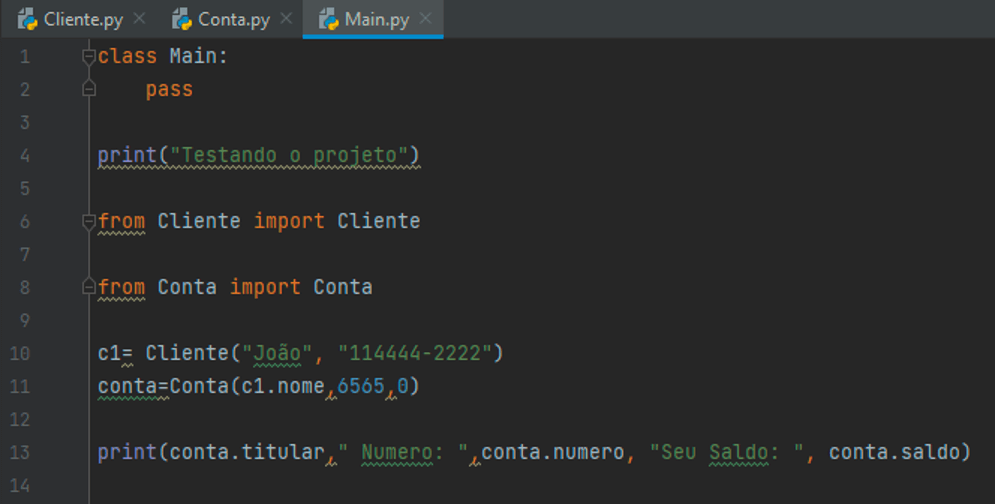Click the 'pass' keyword on line 2
995x504 pixels.
pos(169,89)
